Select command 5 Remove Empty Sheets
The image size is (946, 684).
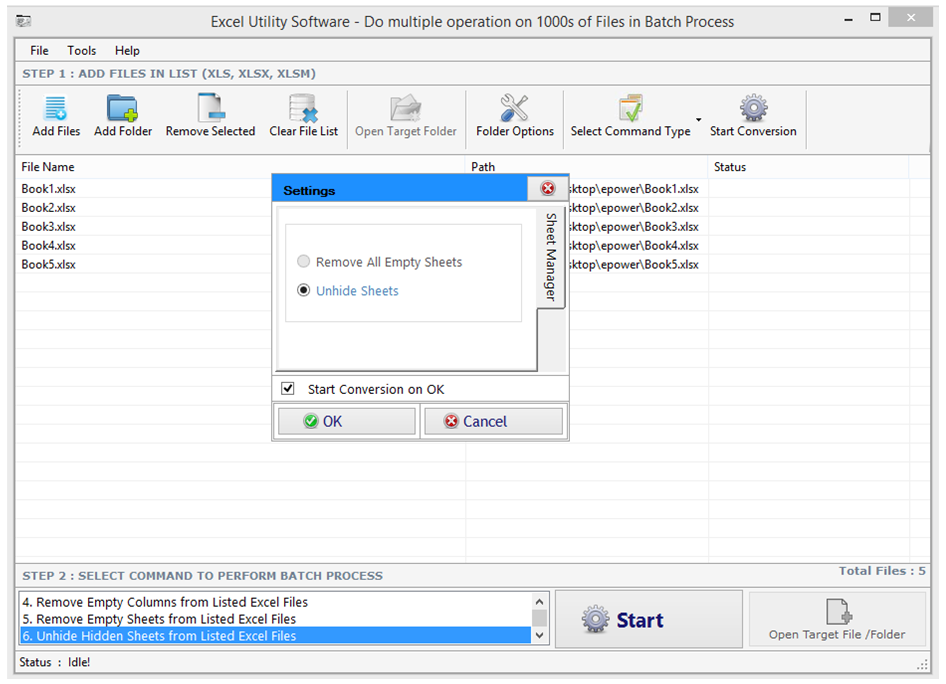[276, 619]
